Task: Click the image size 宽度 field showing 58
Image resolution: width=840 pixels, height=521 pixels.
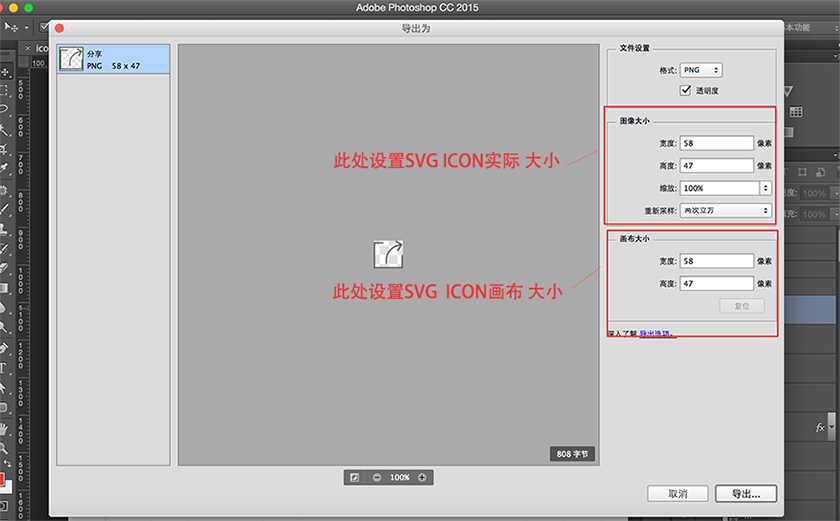Action: pos(717,143)
